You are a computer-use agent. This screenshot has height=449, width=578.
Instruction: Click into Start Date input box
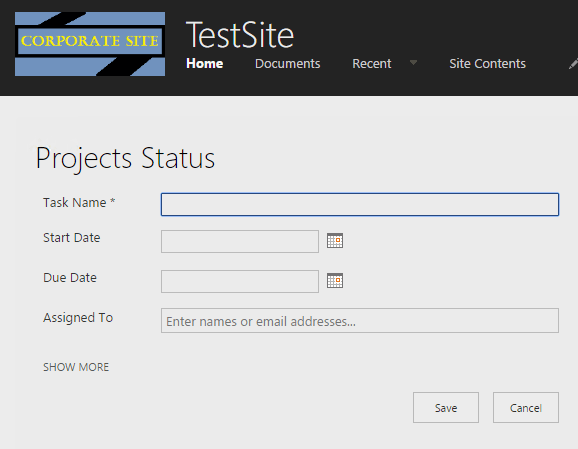click(240, 241)
